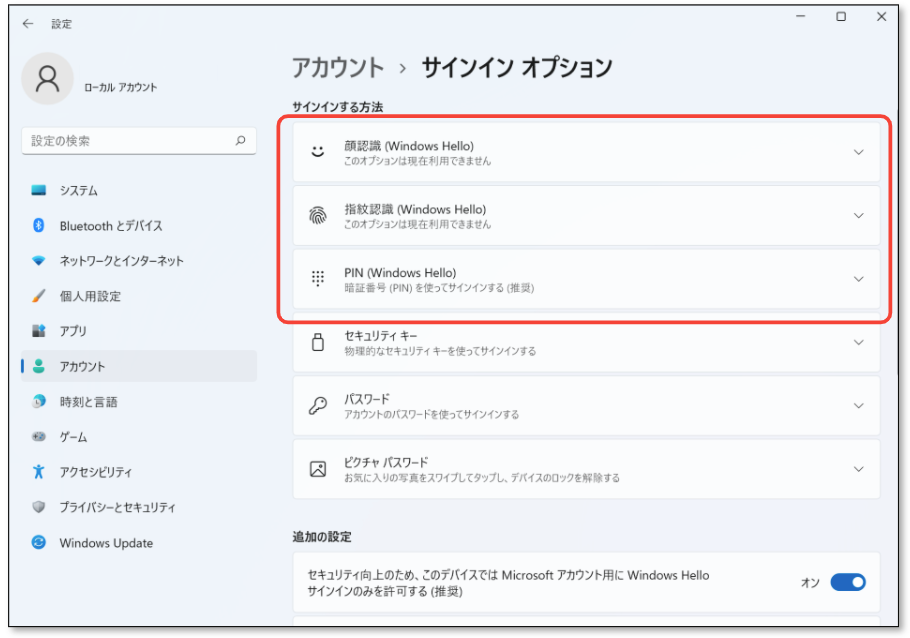Image resolution: width=910 pixels, height=638 pixels.
Task: Click アカウントのパスワードを使ってサインインする description
Action: (432, 414)
